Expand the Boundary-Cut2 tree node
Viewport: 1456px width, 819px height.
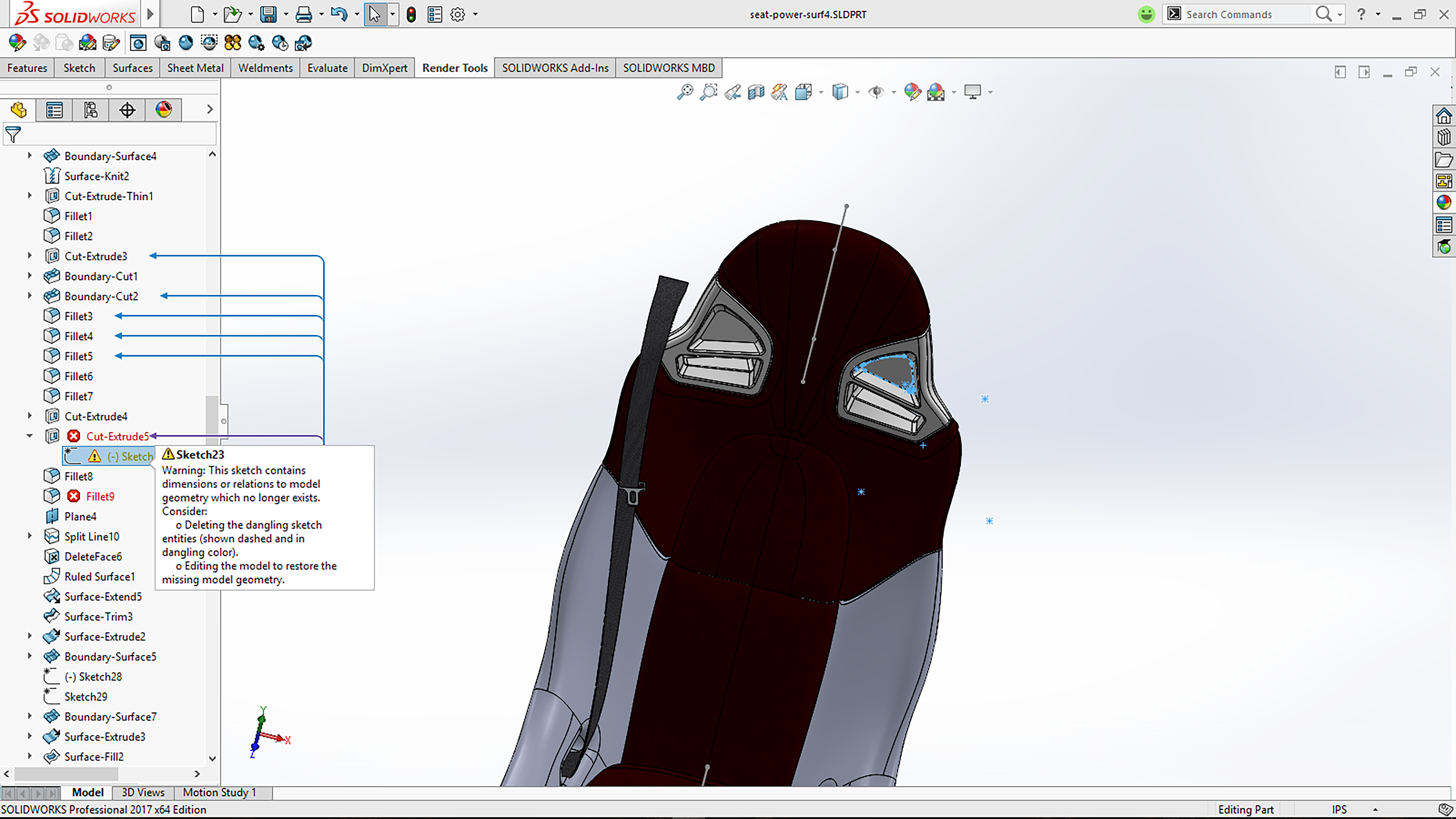click(29, 296)
